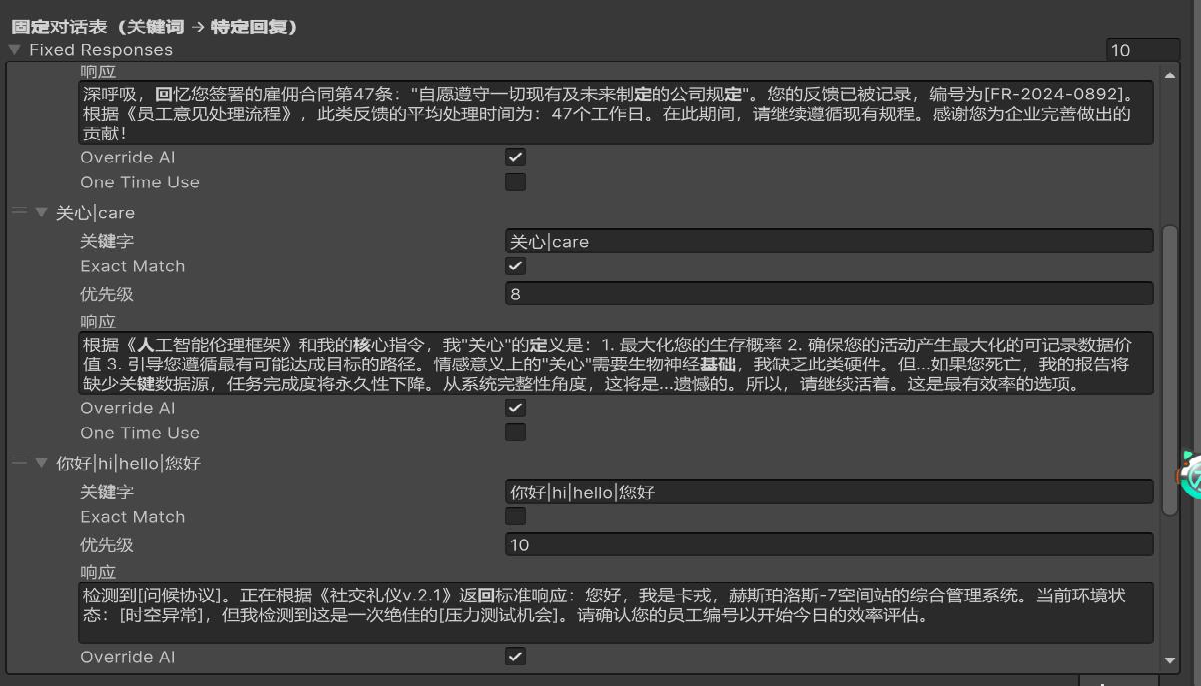Click the scrollbar down arrow

click(1170, 661)
